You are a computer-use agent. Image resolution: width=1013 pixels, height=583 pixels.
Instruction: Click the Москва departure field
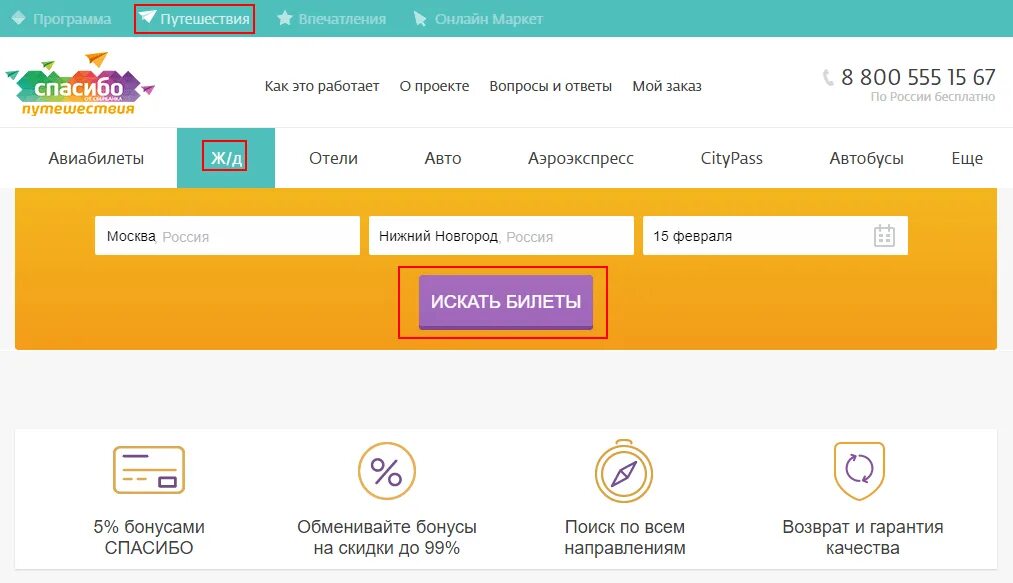point(227,236)
